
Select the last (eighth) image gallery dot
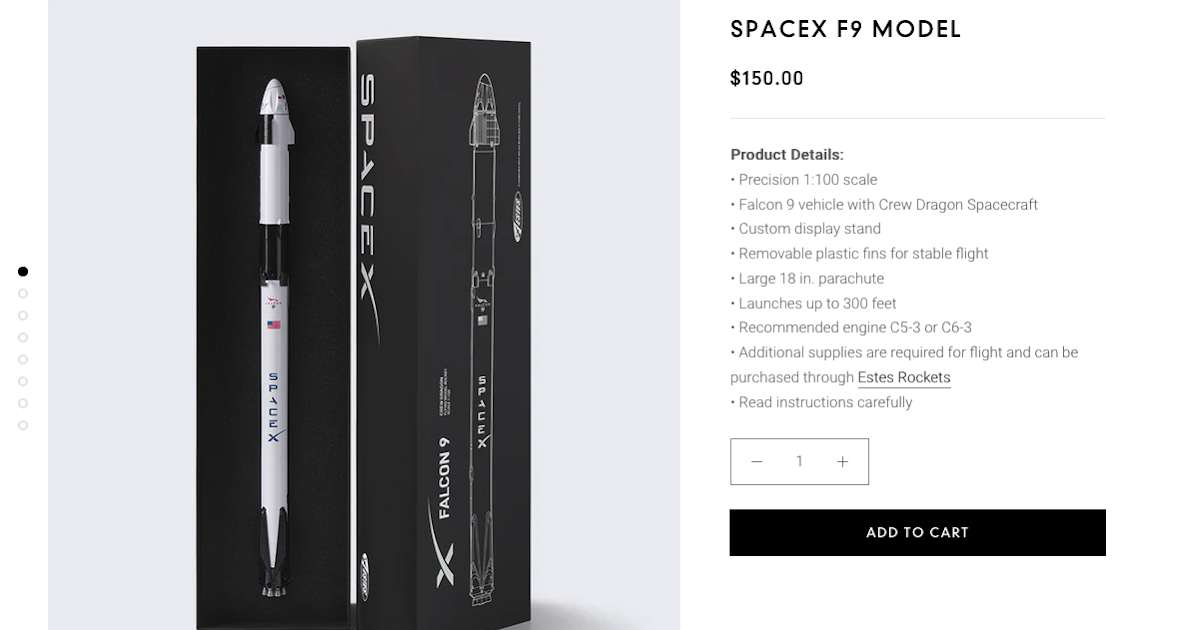23,425
